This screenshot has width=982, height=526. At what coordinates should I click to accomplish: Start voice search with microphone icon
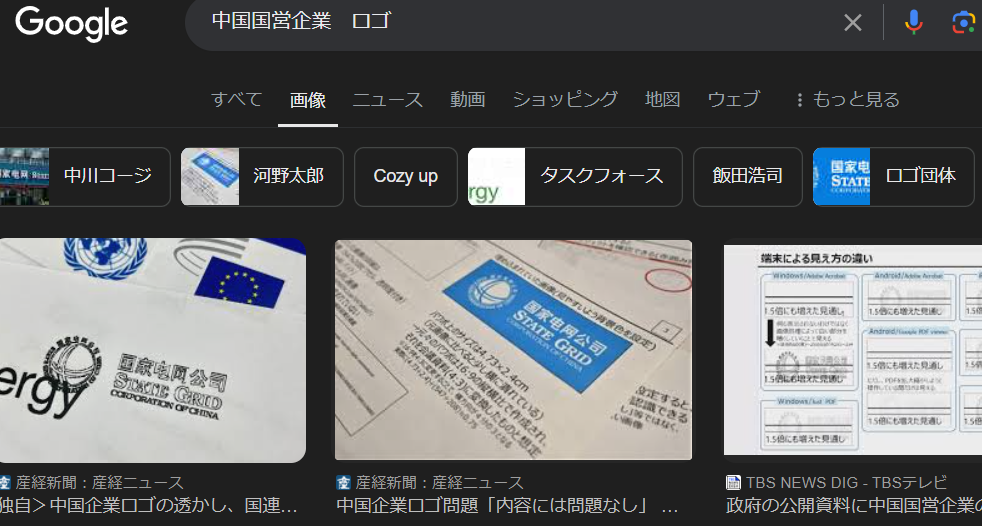pos(914,23)
